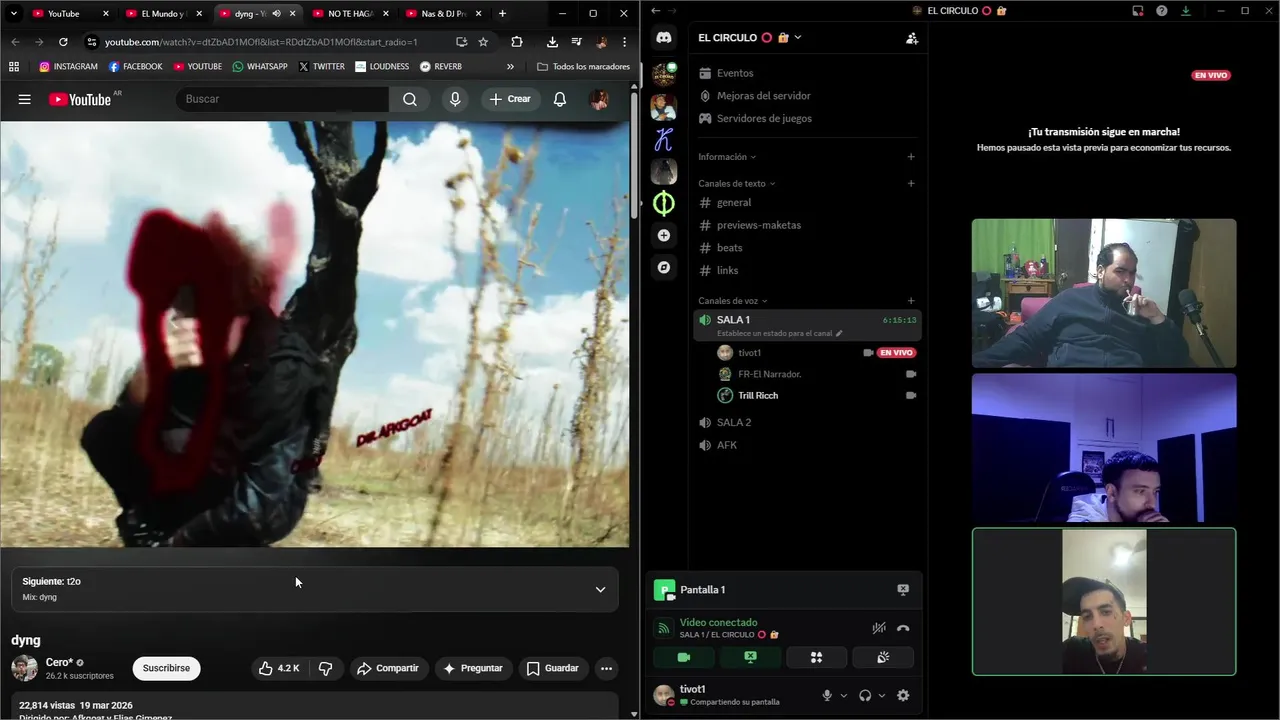Deafen Discord headphones
This screenshot has width=1280, height=720.
865,695
